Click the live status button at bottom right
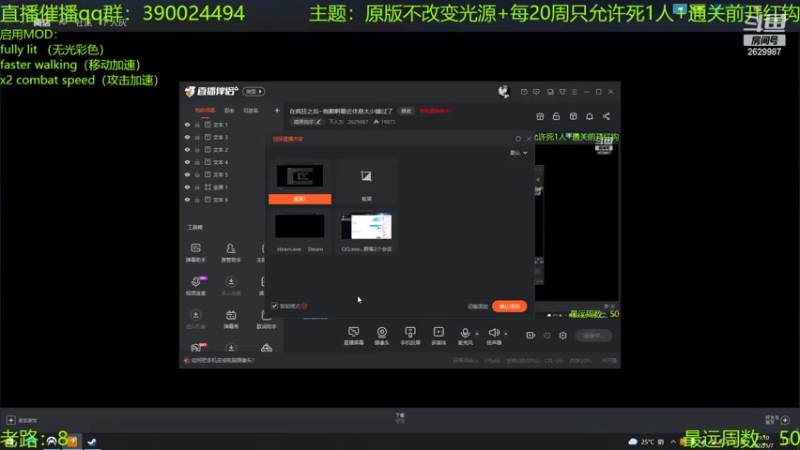Viewport: 800px width, 450px height. 593,335
